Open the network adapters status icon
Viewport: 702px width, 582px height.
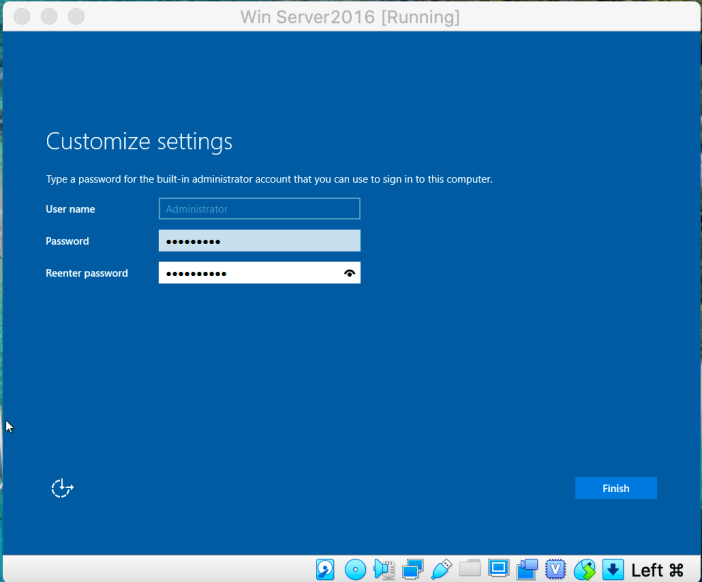[413, 569]
